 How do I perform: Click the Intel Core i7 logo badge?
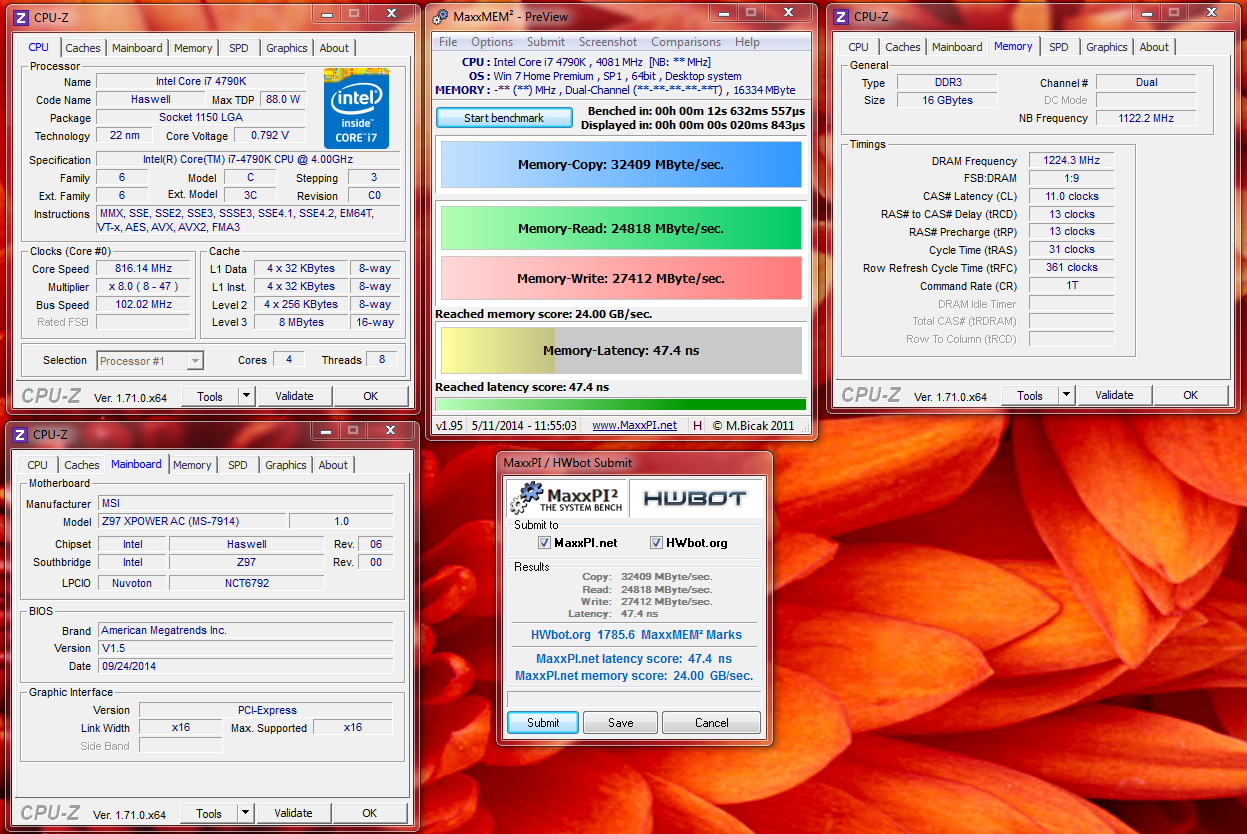coord(356,109)
